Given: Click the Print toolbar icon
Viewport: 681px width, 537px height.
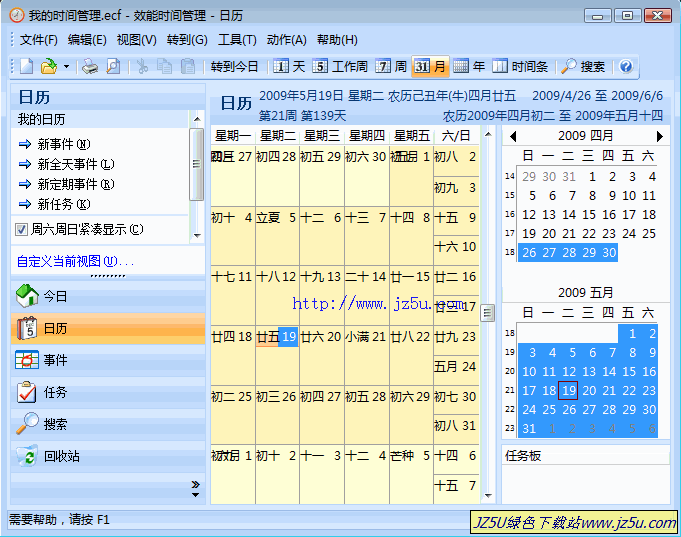Looking at the screenshot, I should tap(90, 66).
